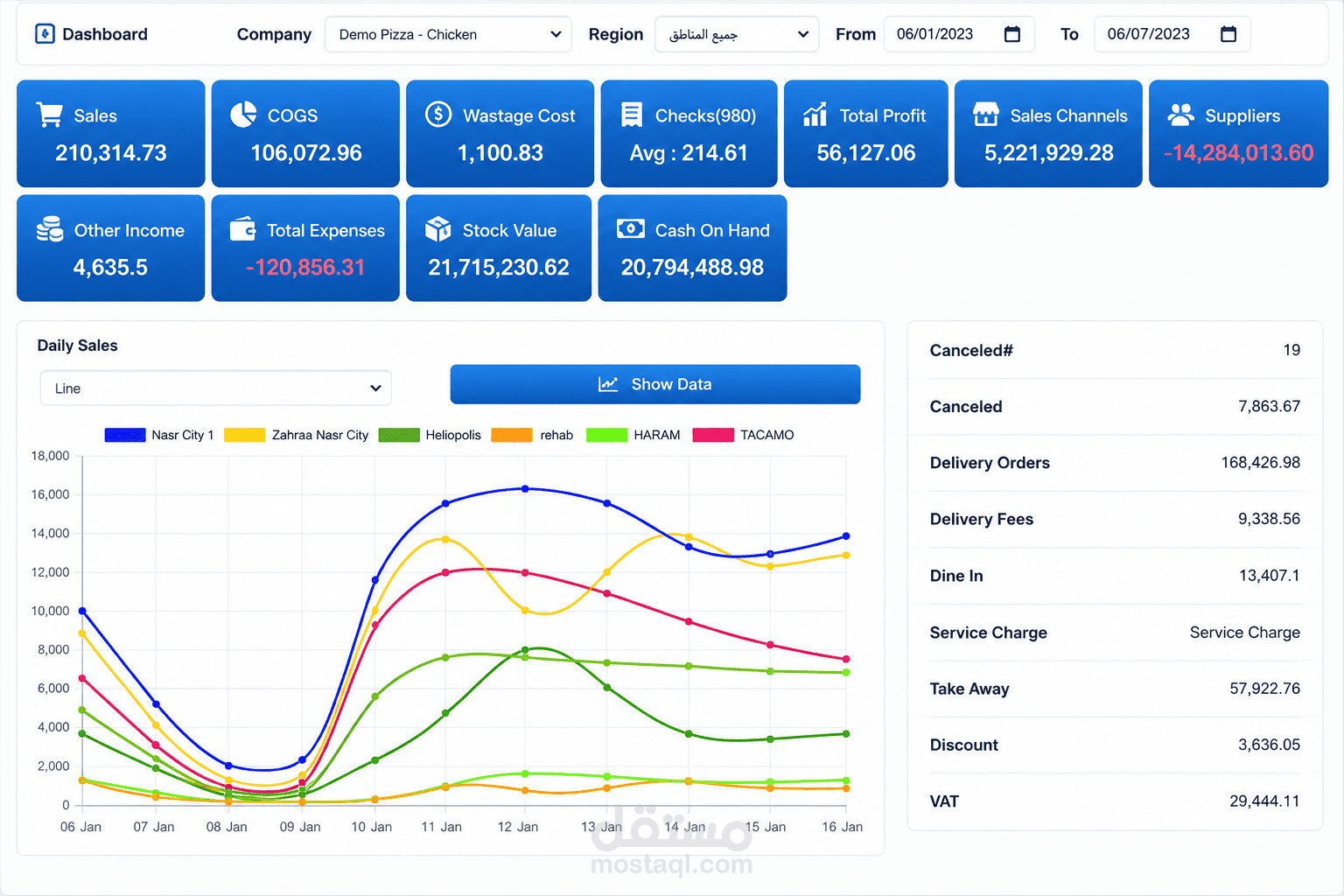Click the Dashboard logo icon
Screen dimensions: 1344x896
pos(45,34)
